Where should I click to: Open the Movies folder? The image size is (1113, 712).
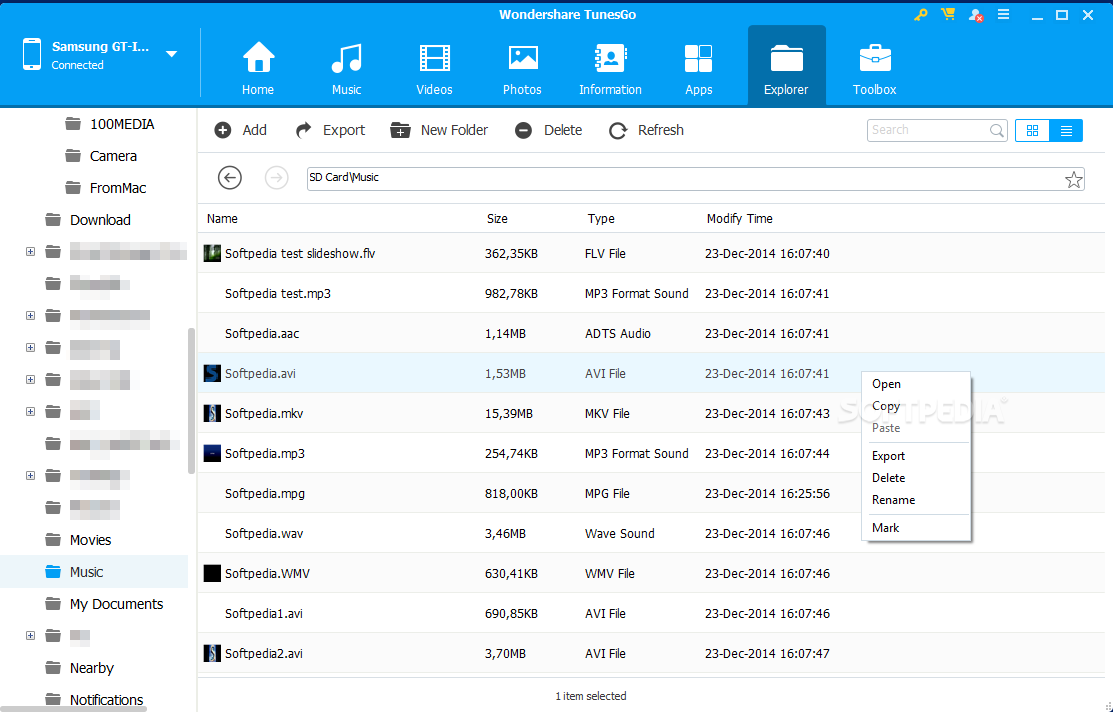point(78,540)
